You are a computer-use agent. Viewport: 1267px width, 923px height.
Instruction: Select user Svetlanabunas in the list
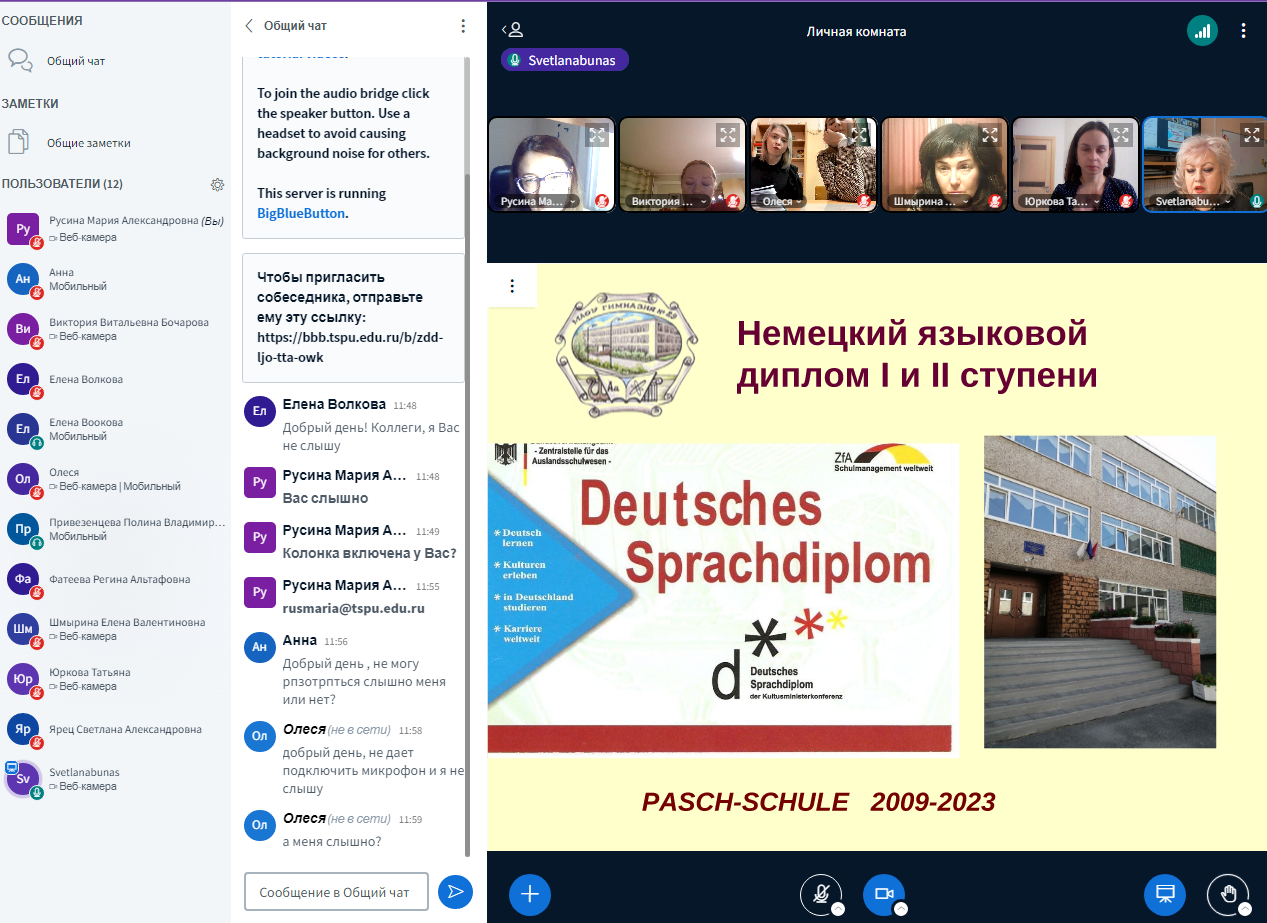pyautogui.click(x=115, y=779)
